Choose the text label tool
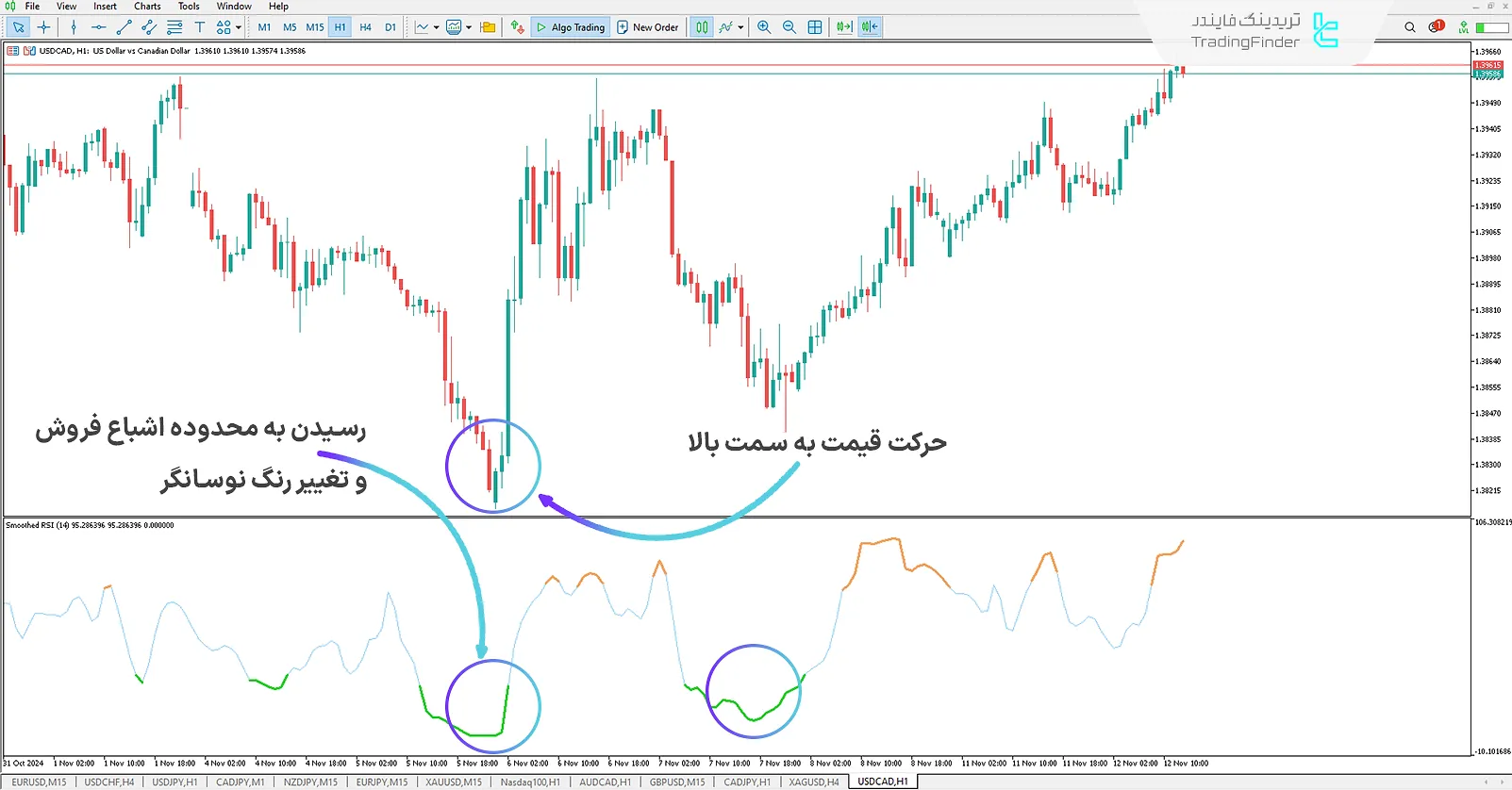This screenshot has height=790, width=1512. click(x=199, y=27)
